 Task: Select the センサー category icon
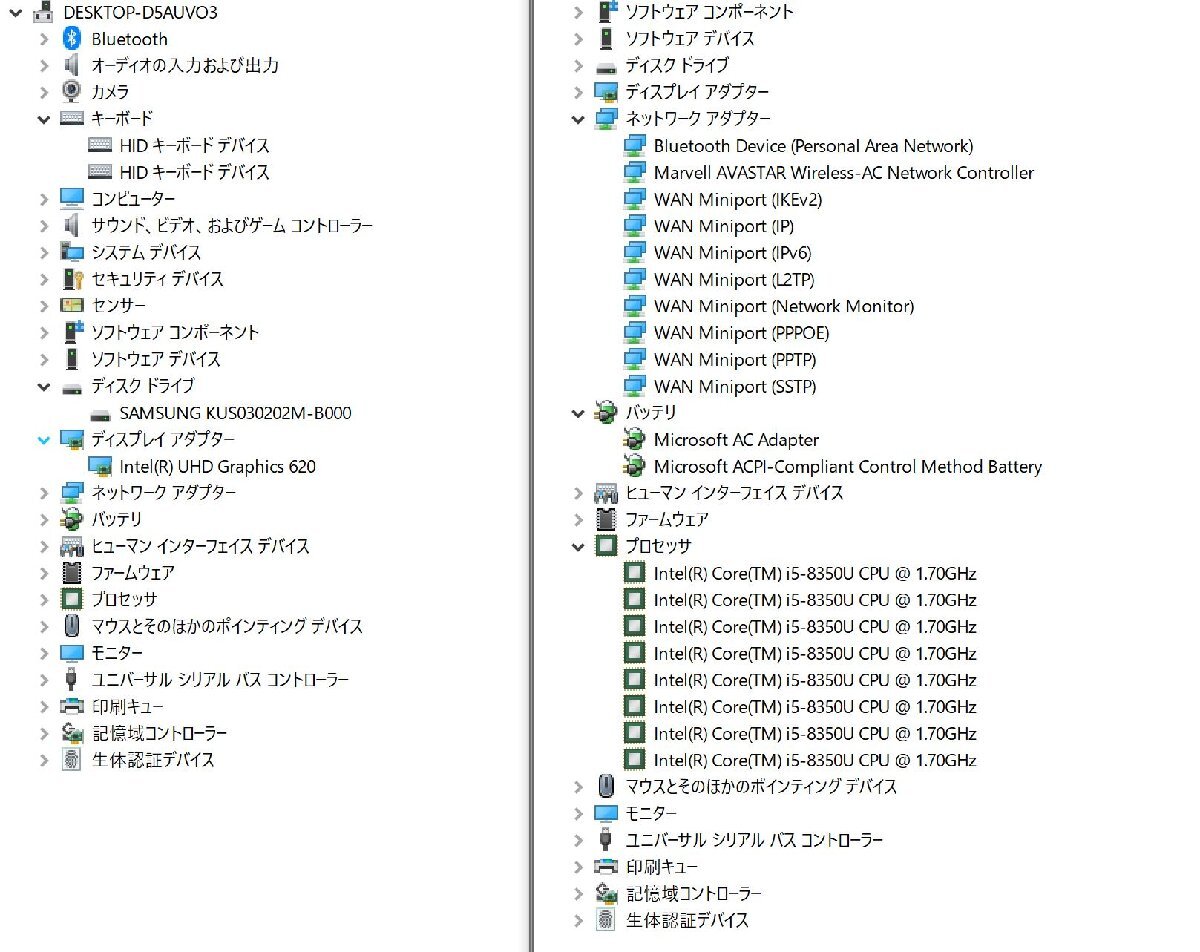click(71, 305)
